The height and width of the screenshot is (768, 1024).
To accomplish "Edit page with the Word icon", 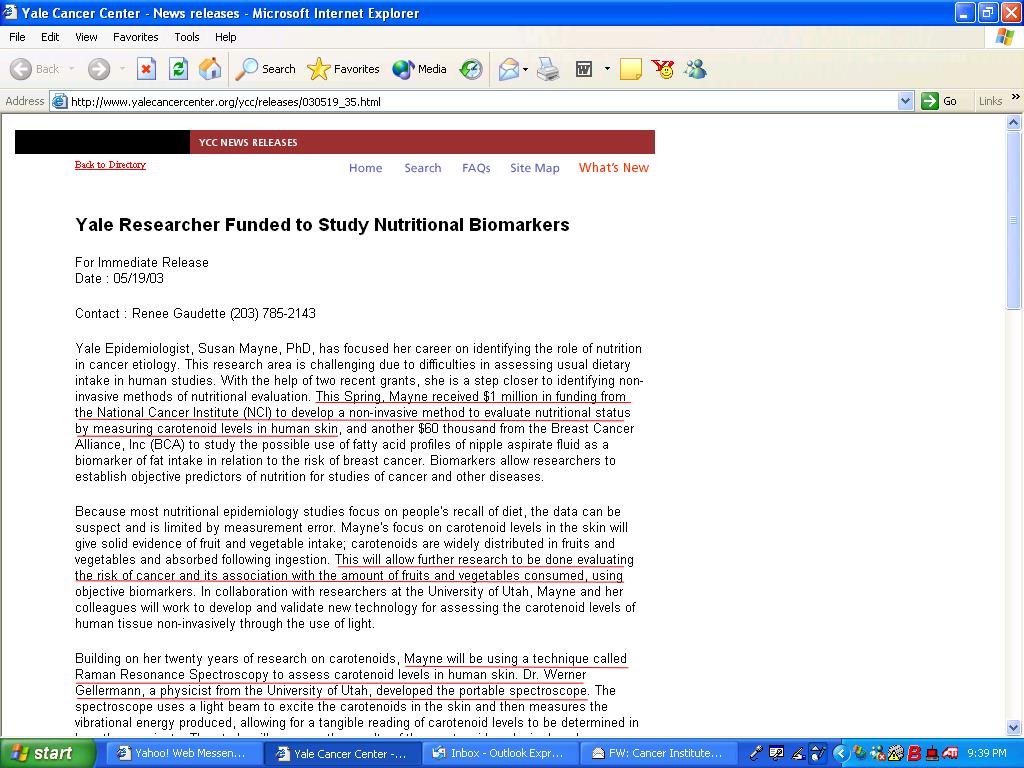I will [584, 69].
